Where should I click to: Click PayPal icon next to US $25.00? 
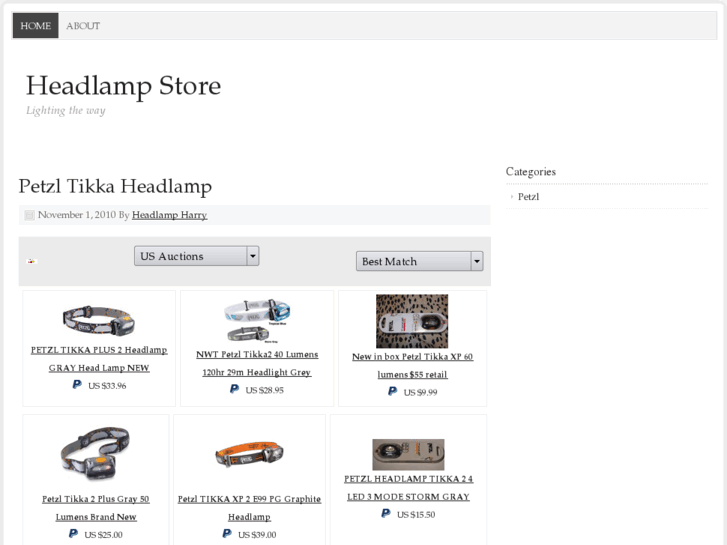[x=73, y=534]
